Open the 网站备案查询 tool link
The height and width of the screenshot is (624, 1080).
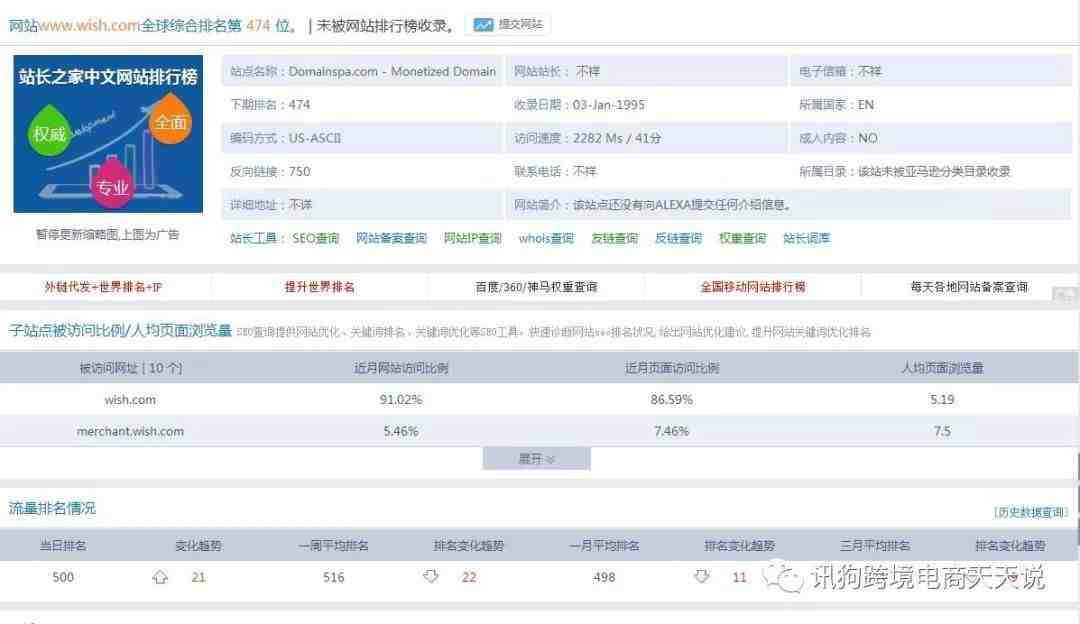coord(391,238)
